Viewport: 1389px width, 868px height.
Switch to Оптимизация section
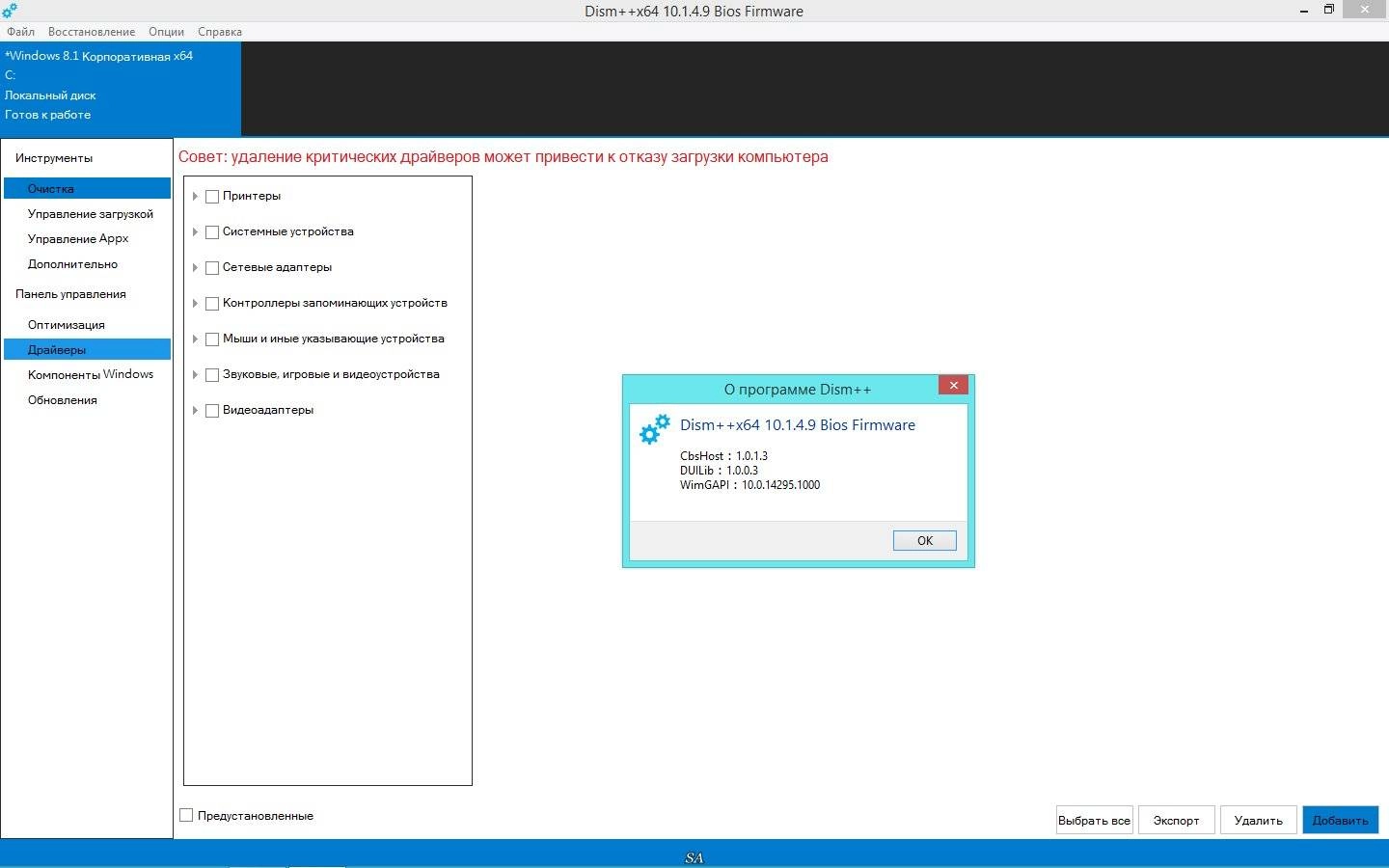tap(87, 325)
